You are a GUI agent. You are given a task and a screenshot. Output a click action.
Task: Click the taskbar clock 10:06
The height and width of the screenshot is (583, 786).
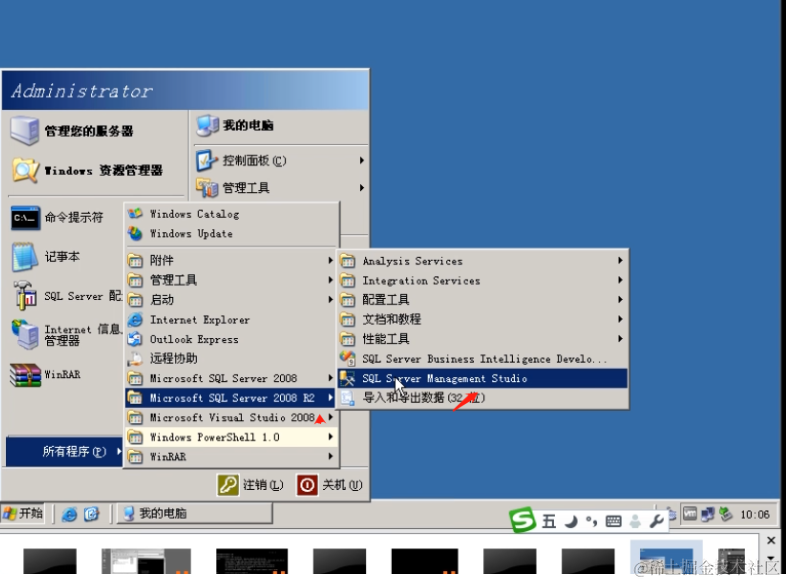click(x=755, y=515)
